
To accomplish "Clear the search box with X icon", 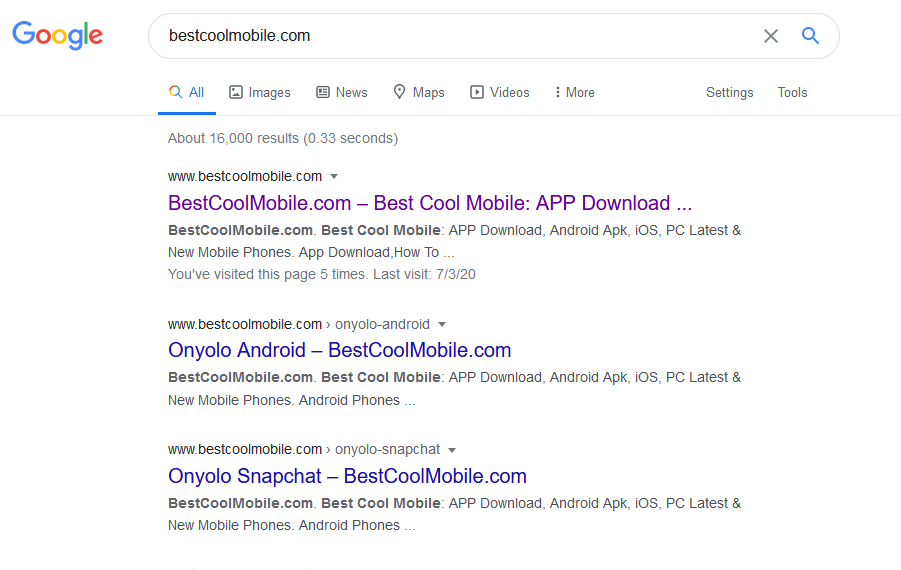I will [771, 36].
